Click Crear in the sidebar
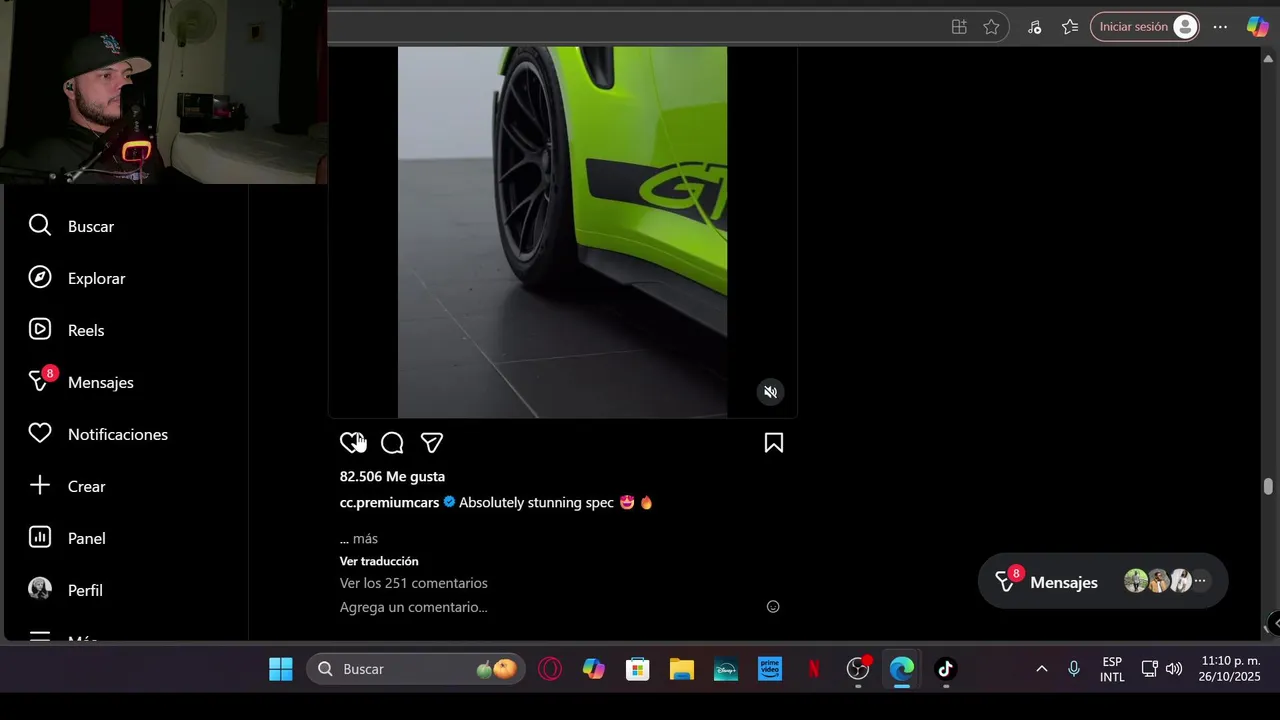 pos(67,486)
